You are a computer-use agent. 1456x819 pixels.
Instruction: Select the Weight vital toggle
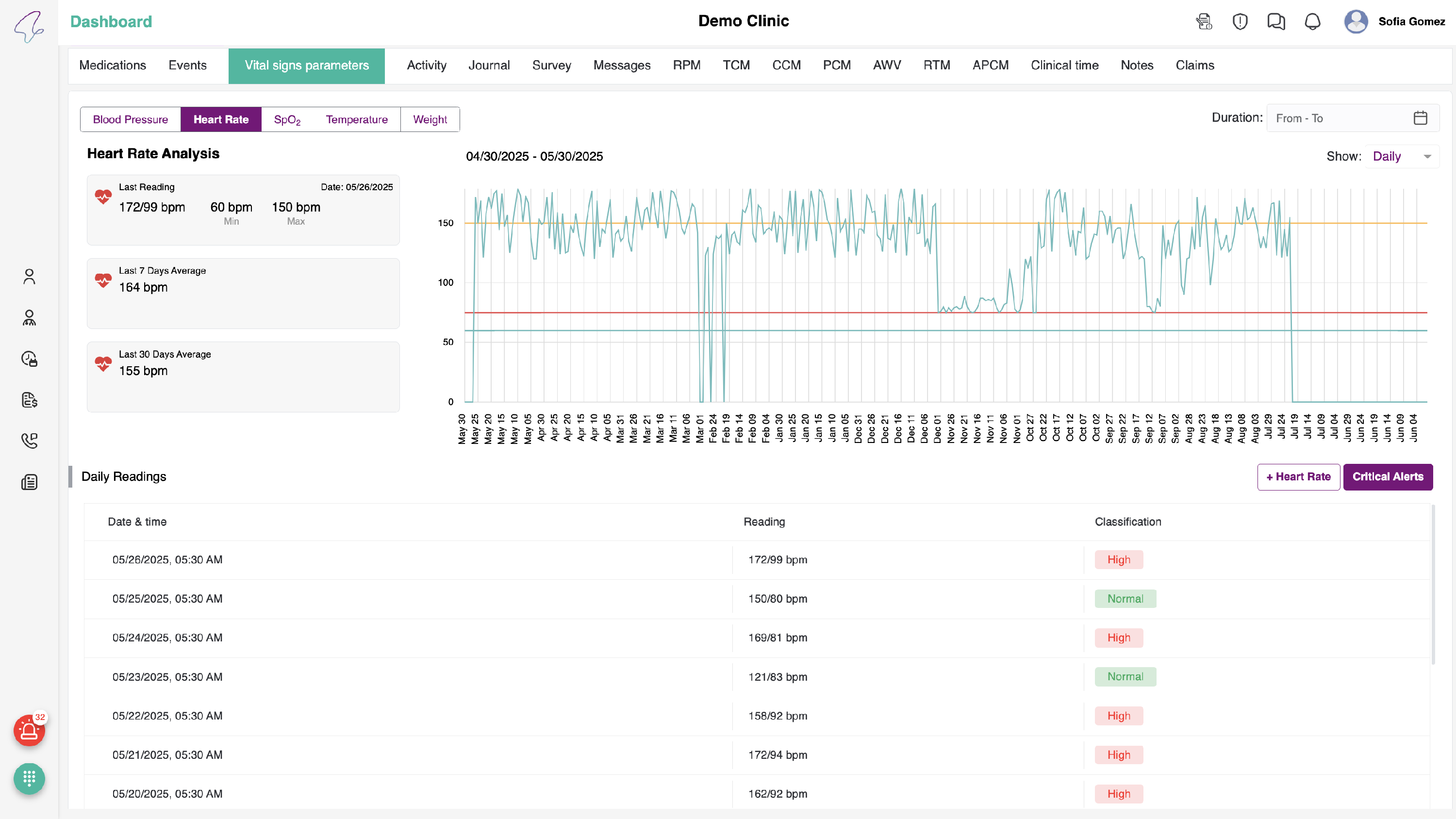pos(430,119)
